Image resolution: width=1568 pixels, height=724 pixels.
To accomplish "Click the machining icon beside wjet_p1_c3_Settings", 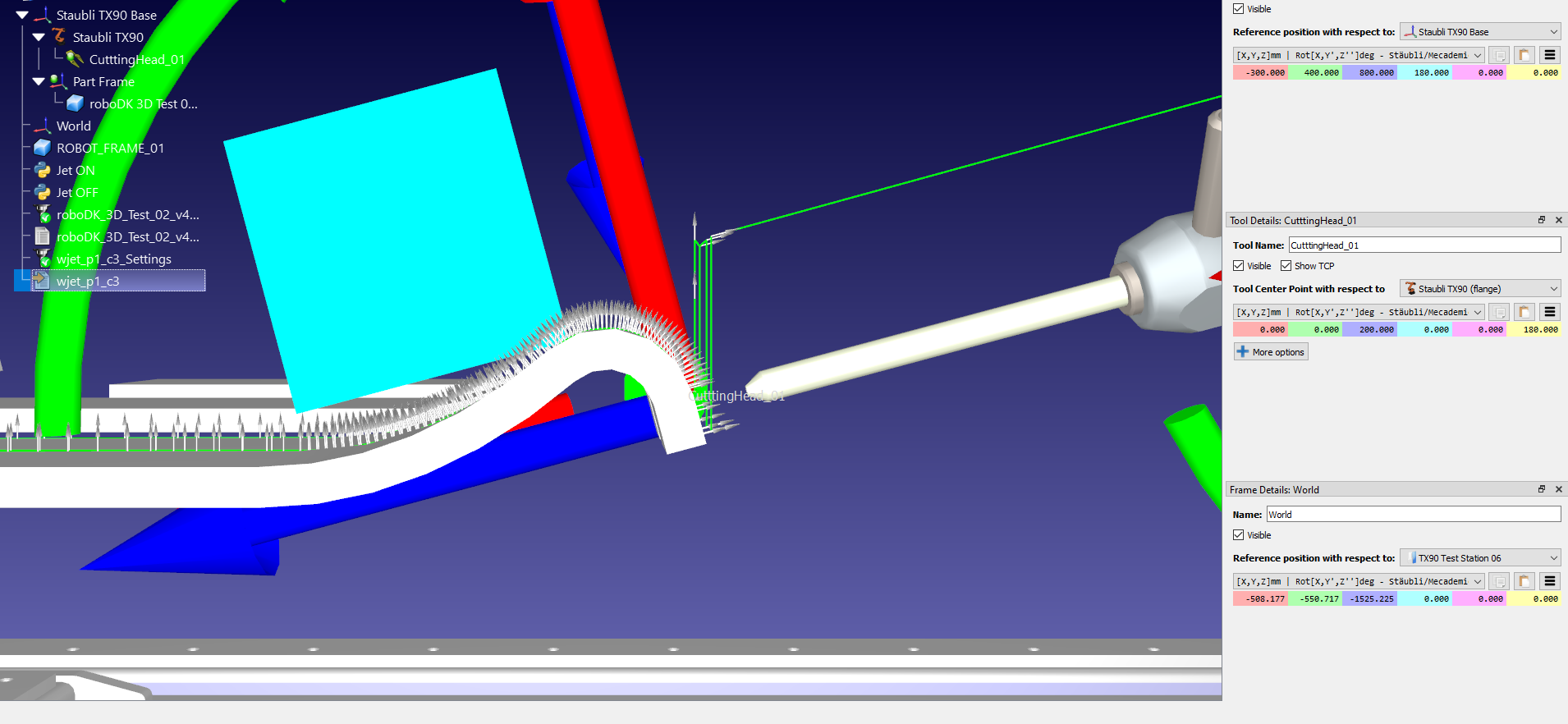I will click(43, 259).
